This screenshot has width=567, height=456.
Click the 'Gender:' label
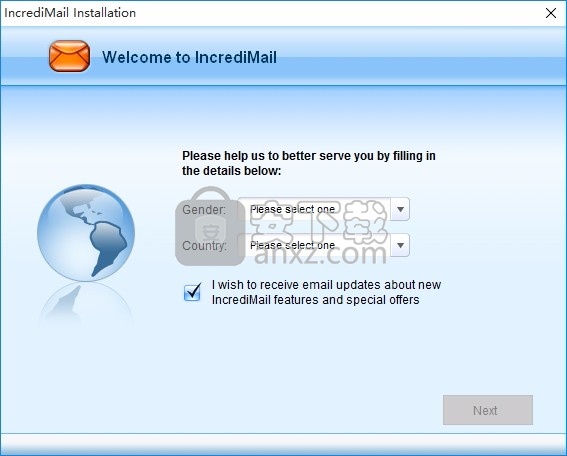pyautogui.click(x=204, y=210)
